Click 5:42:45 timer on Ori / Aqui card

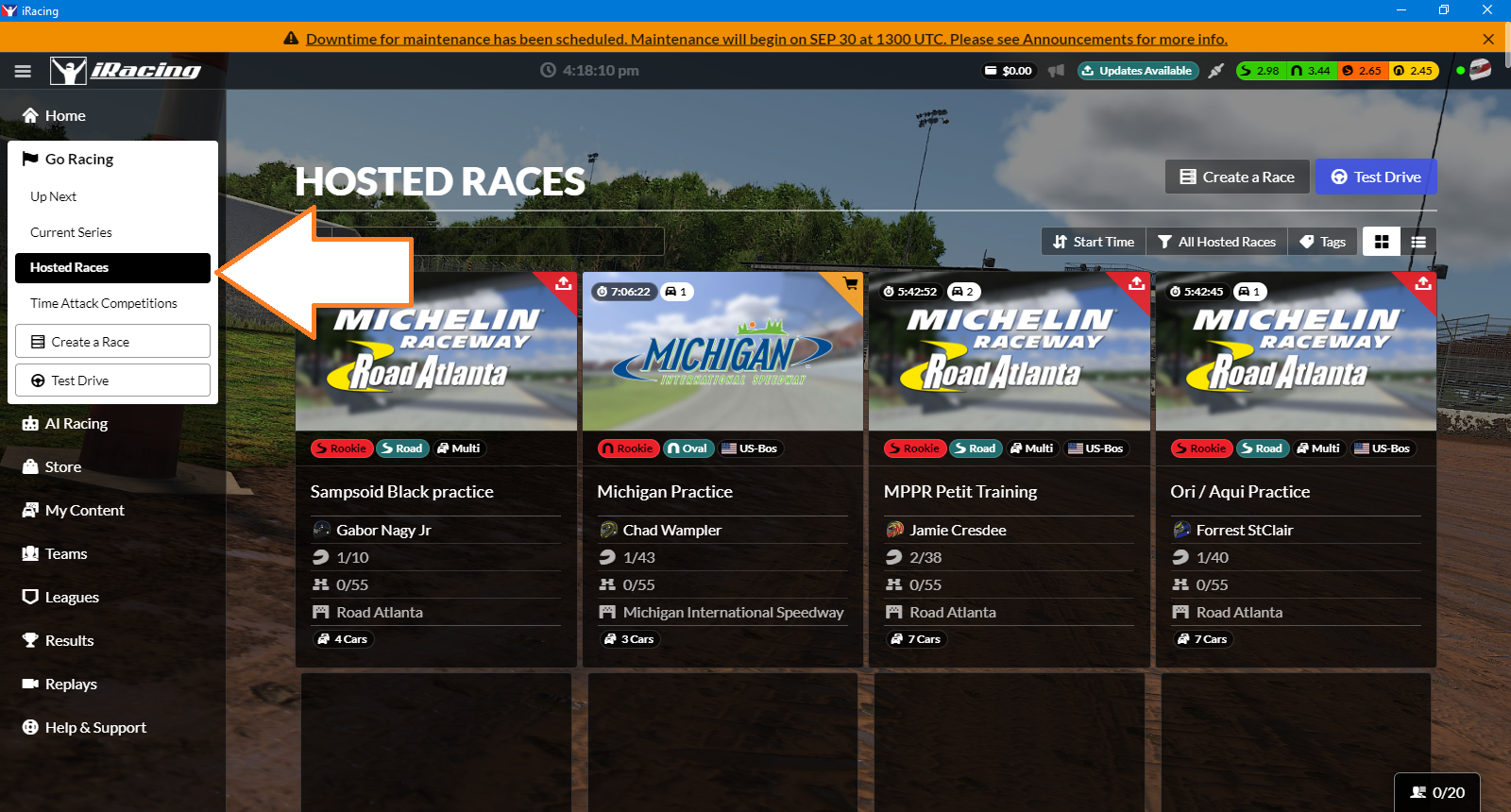tap(1197, 292)
